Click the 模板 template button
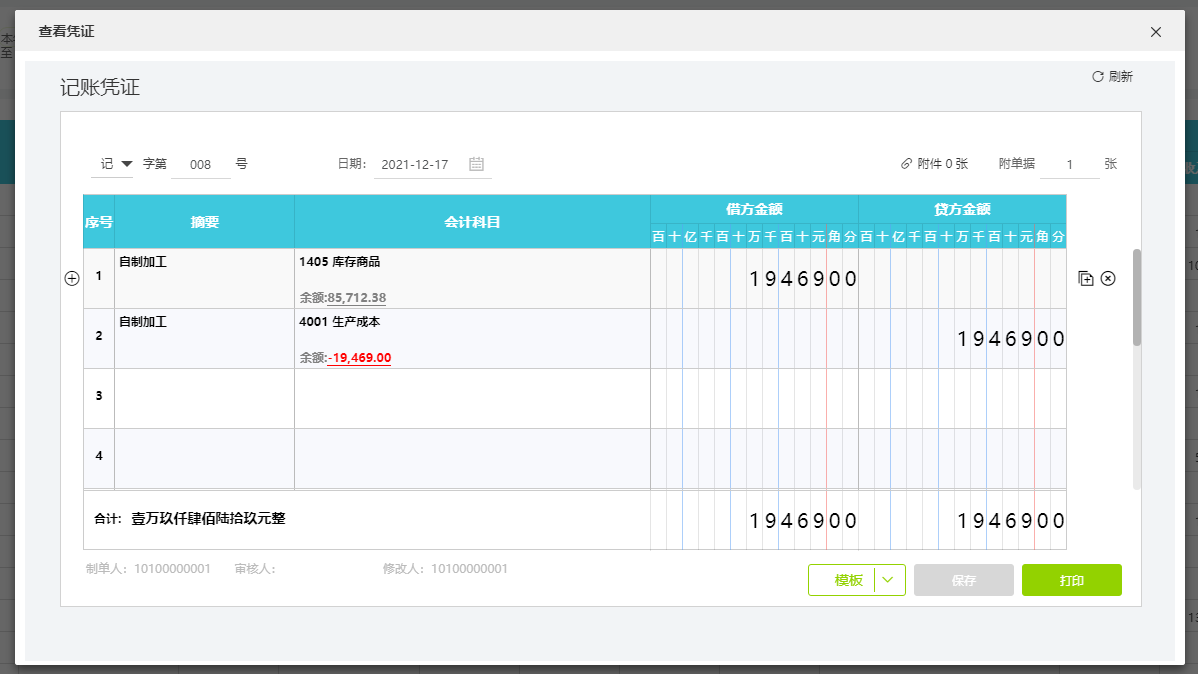This screenshot has width=1198, height=674. pyautogui.click(x=842, y=580)
